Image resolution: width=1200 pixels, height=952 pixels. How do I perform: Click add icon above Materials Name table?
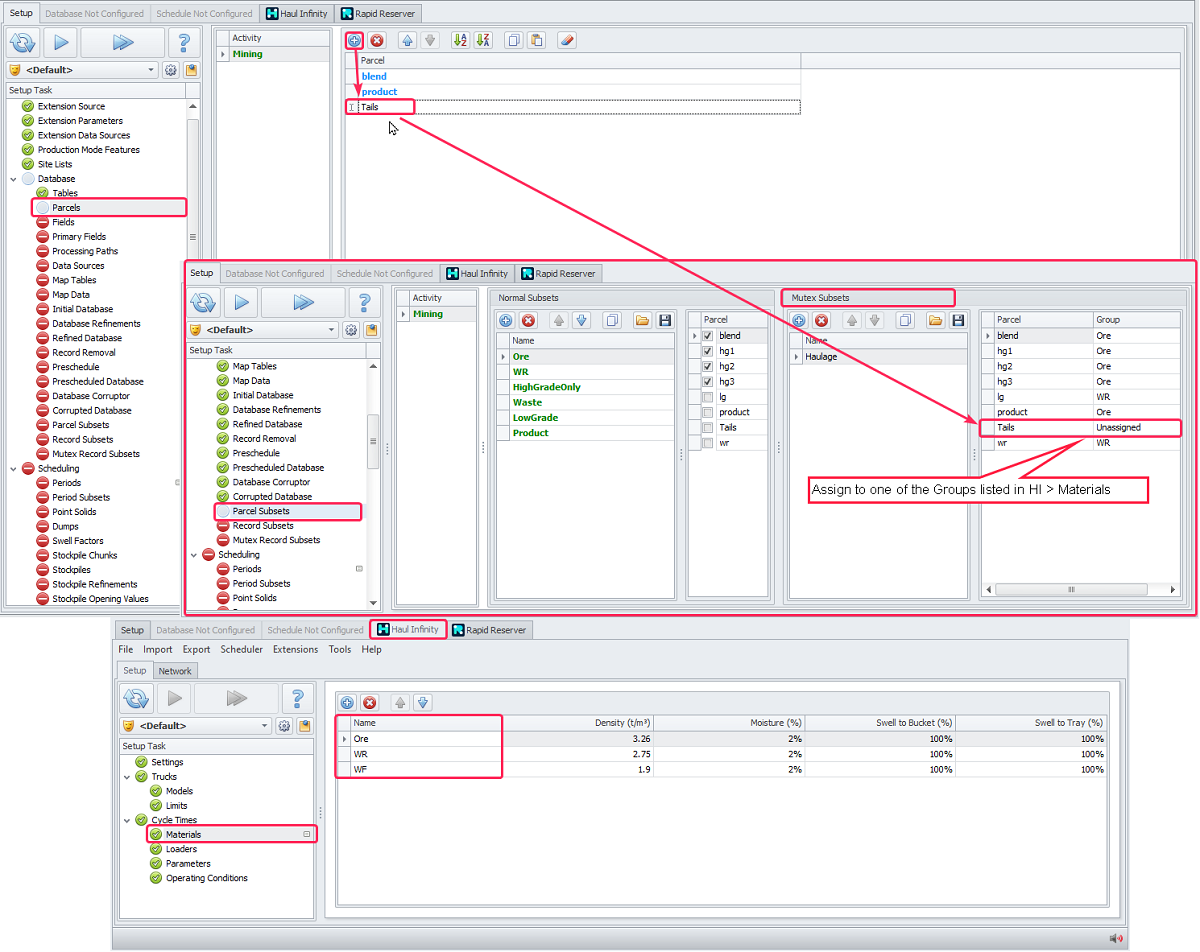click(x=347, y=703)
